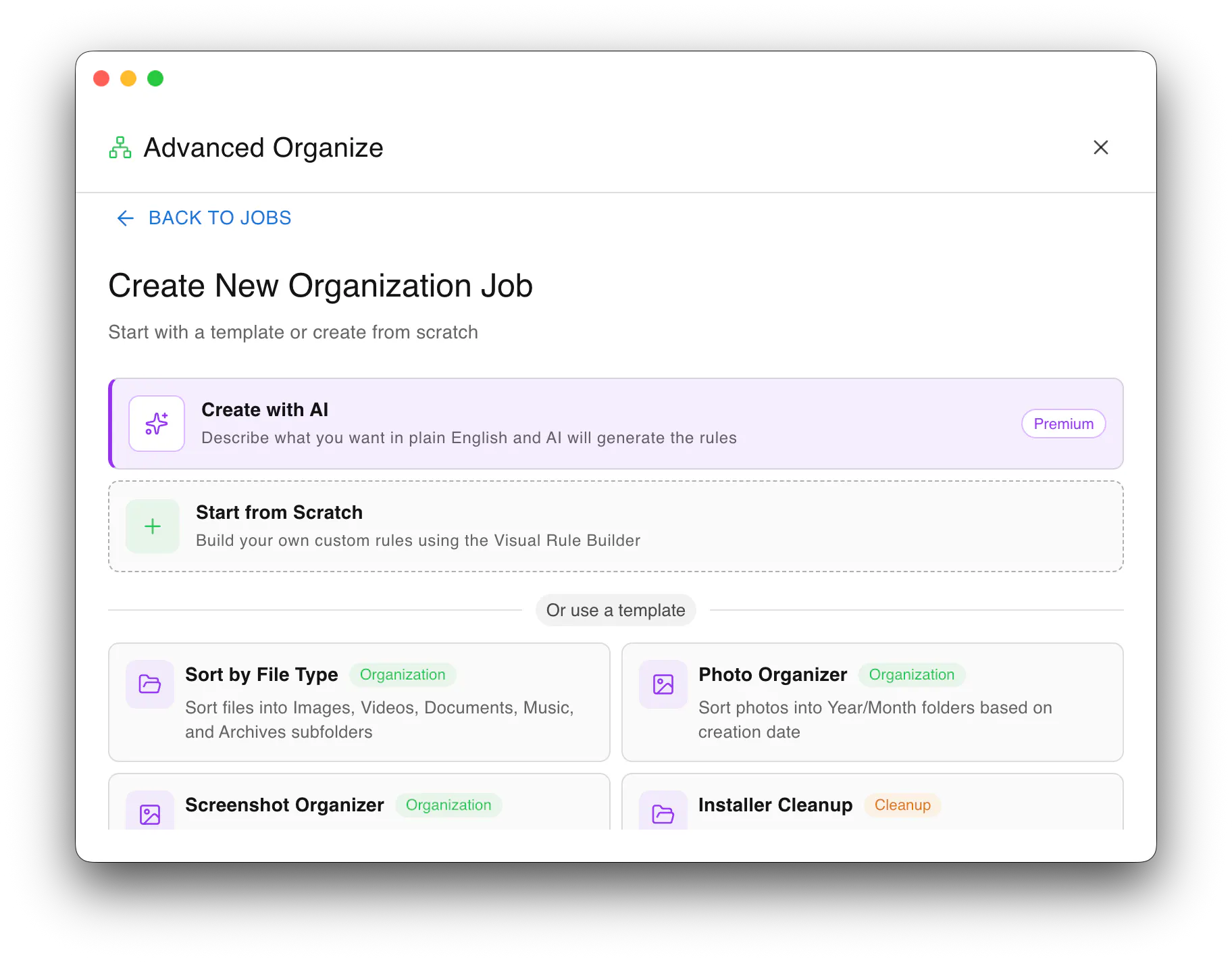
Task: Click the Advanced Organize hierarchy icon
Action: (120, 147)
